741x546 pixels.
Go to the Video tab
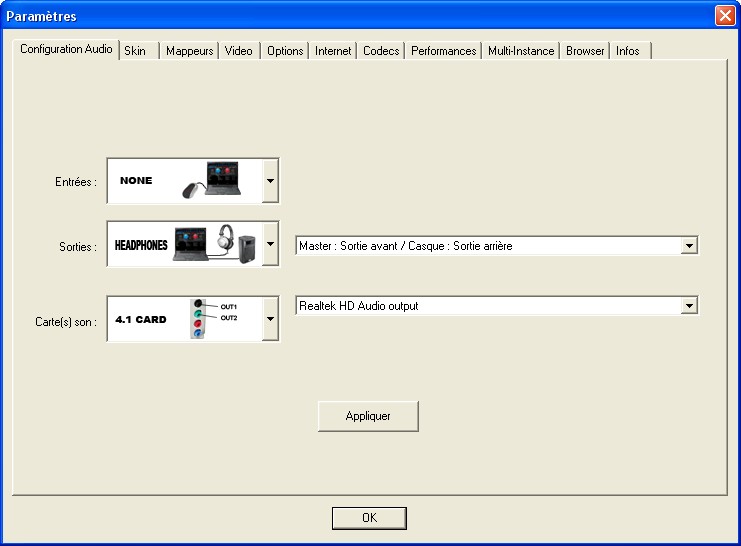[239, 51]
